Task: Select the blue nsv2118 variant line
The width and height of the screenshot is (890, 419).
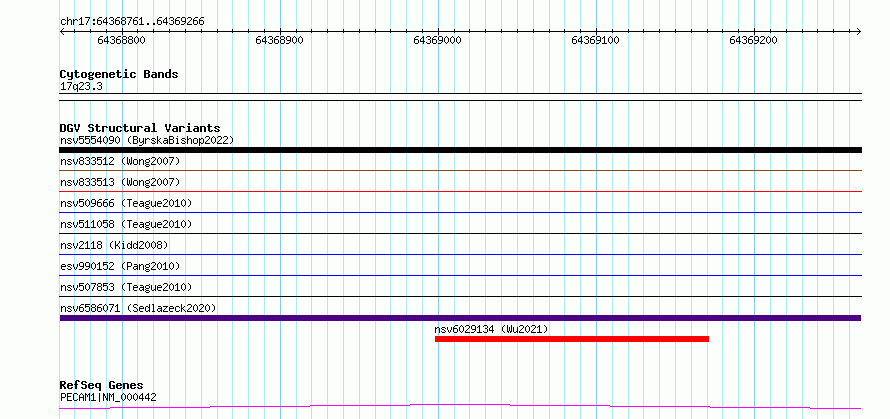Action: [x=460, y=254]
